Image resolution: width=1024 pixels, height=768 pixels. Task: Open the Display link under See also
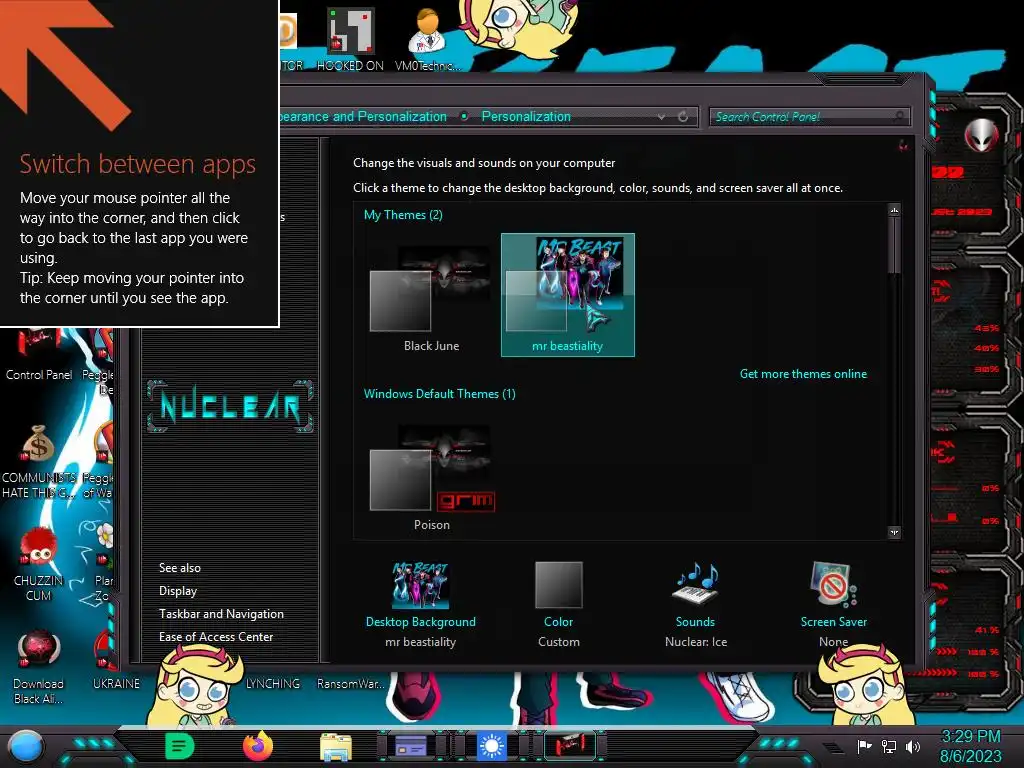pyautogui.click(x=178, y=591)
